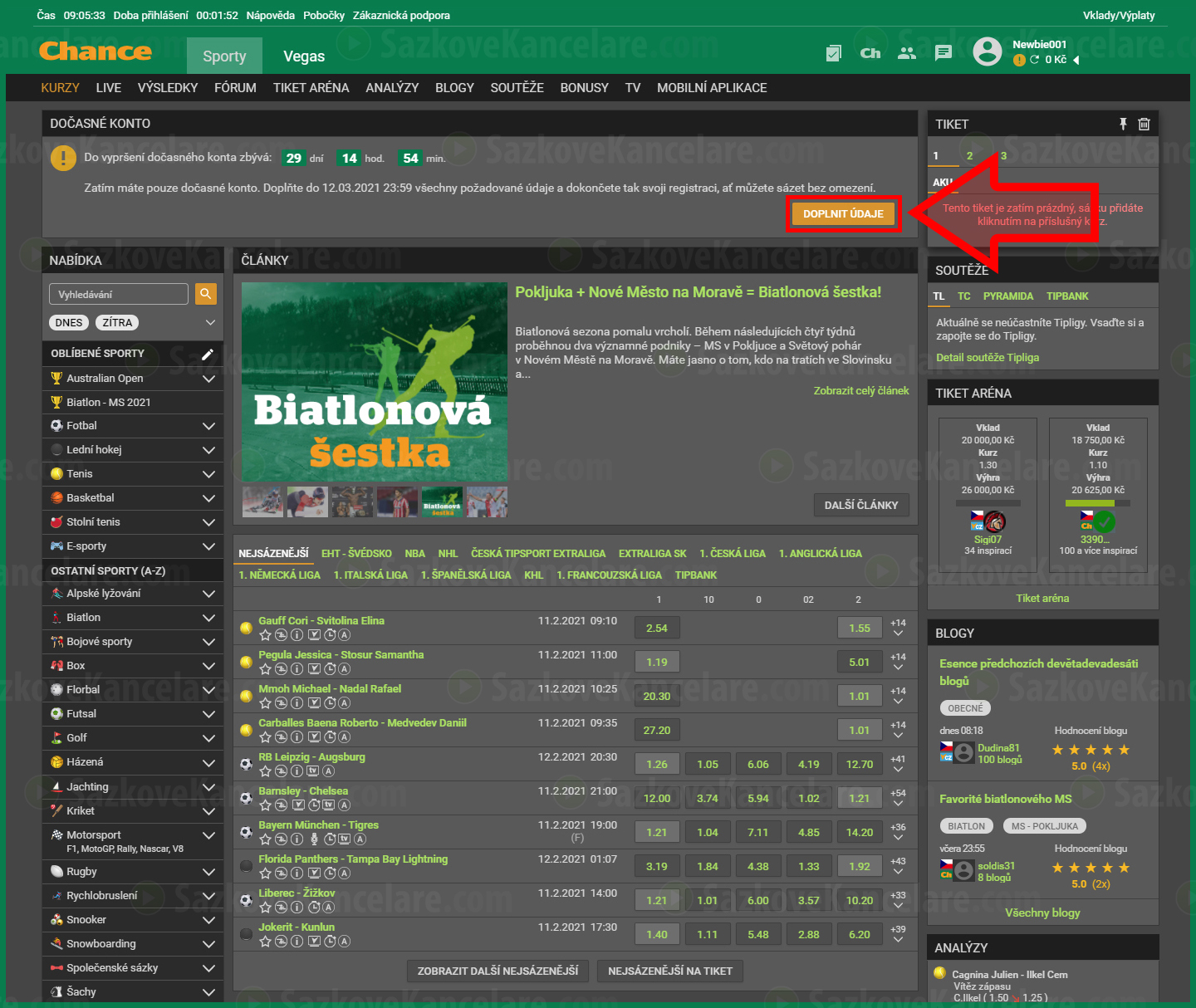Click the Australian Open trophy icon
1196x1008 pixels.
click(x=56, y=379)
